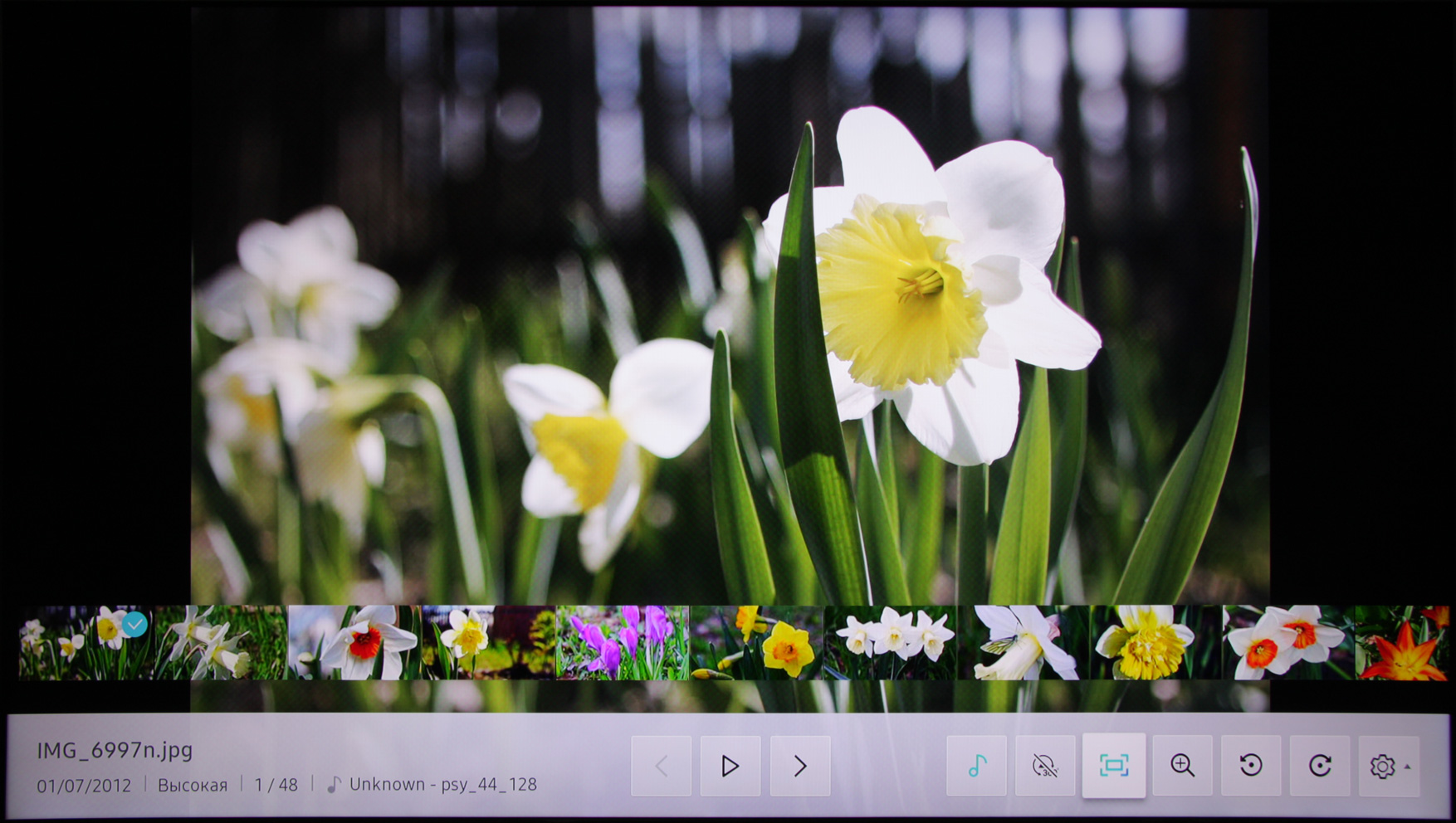Click the quality label Высокая
This screenshot has height=823, width=1456.
click(193, 785)
